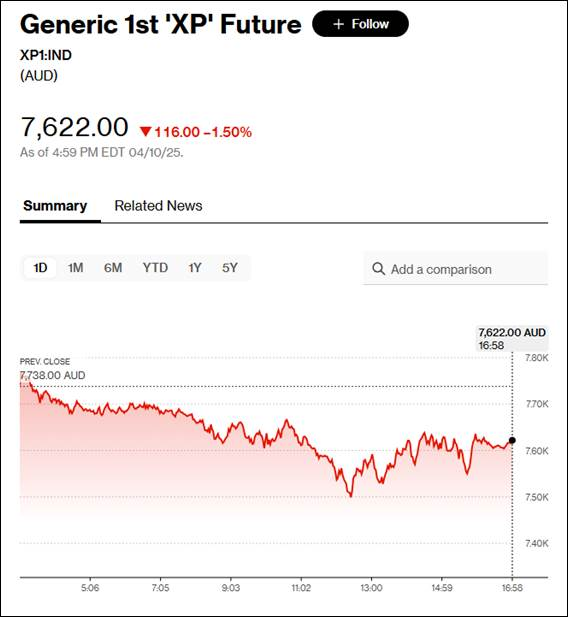Click the plus icon in Follow button
Viewport: 568px width, 617px height.
(338, 24)
